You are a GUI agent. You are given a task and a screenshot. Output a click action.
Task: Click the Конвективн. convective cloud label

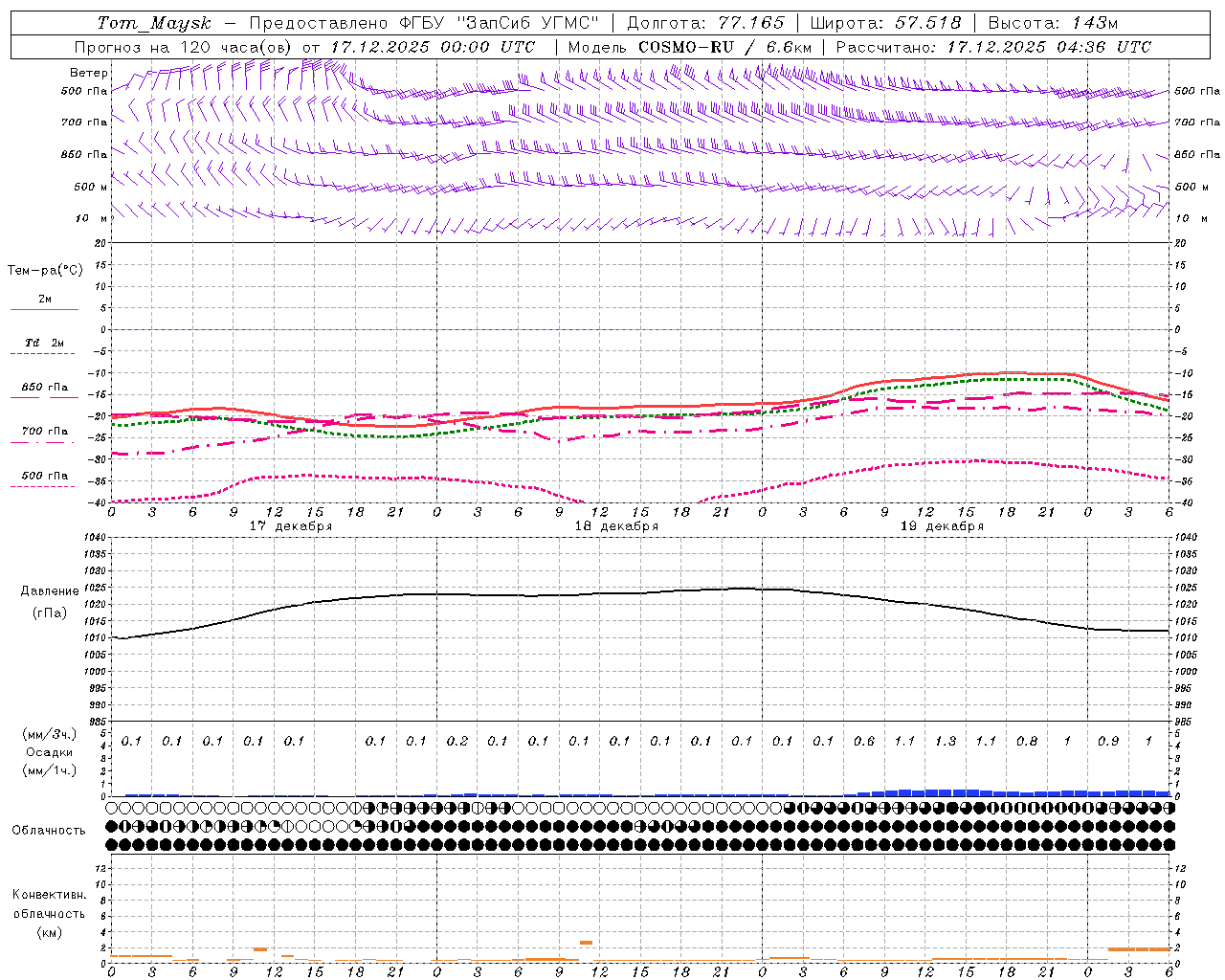[x=49, y=895]
